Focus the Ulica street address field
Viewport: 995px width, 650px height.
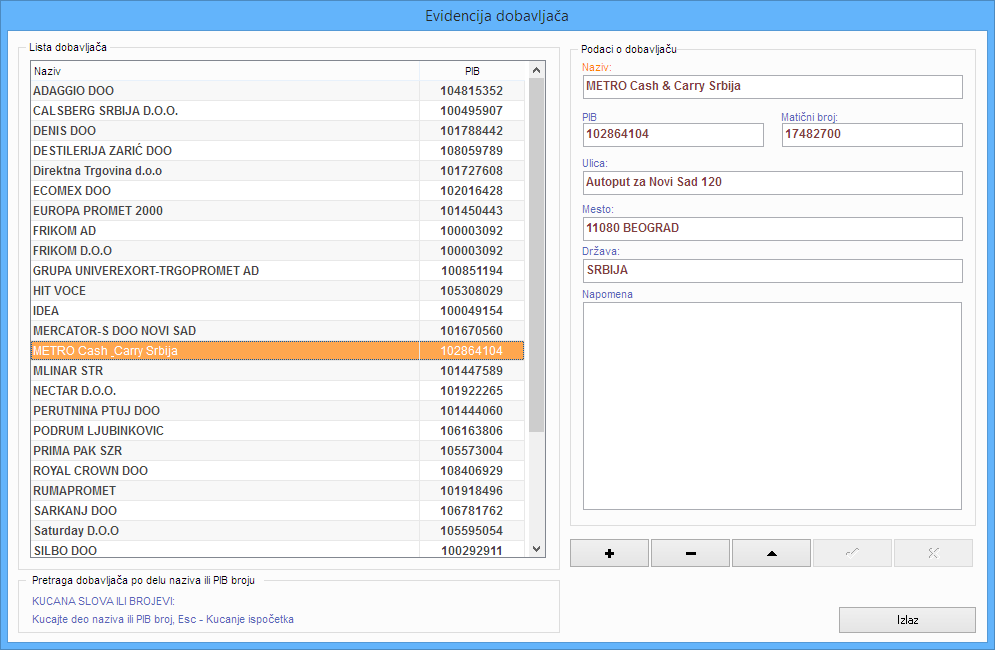(x=771, y=183)
